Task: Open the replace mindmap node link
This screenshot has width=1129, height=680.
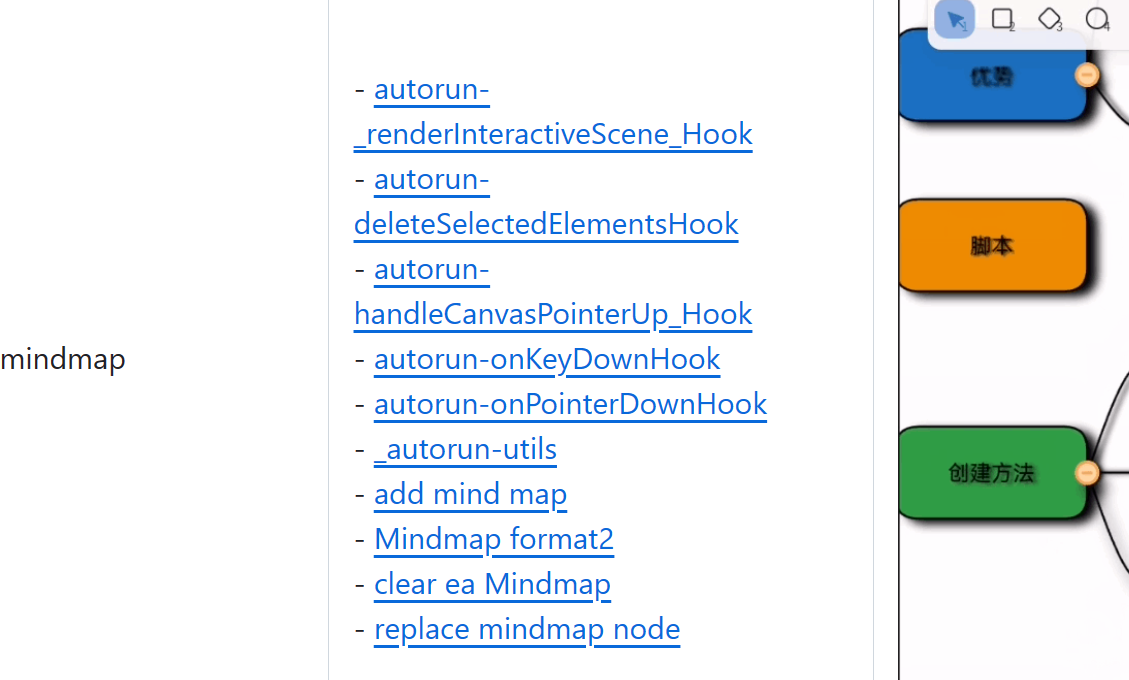Action: click(527, 629)
